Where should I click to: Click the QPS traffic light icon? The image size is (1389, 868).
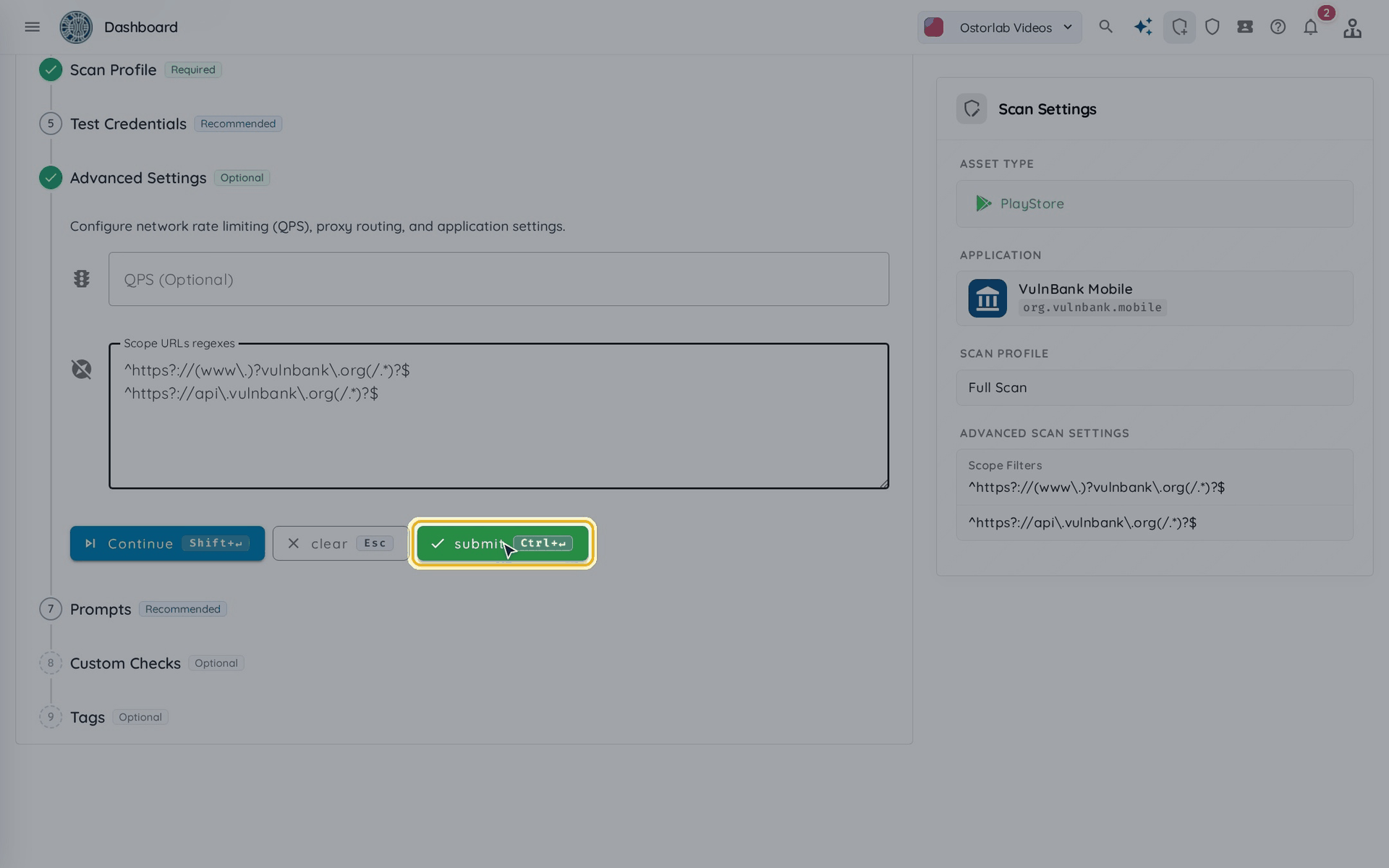[82, 279]
